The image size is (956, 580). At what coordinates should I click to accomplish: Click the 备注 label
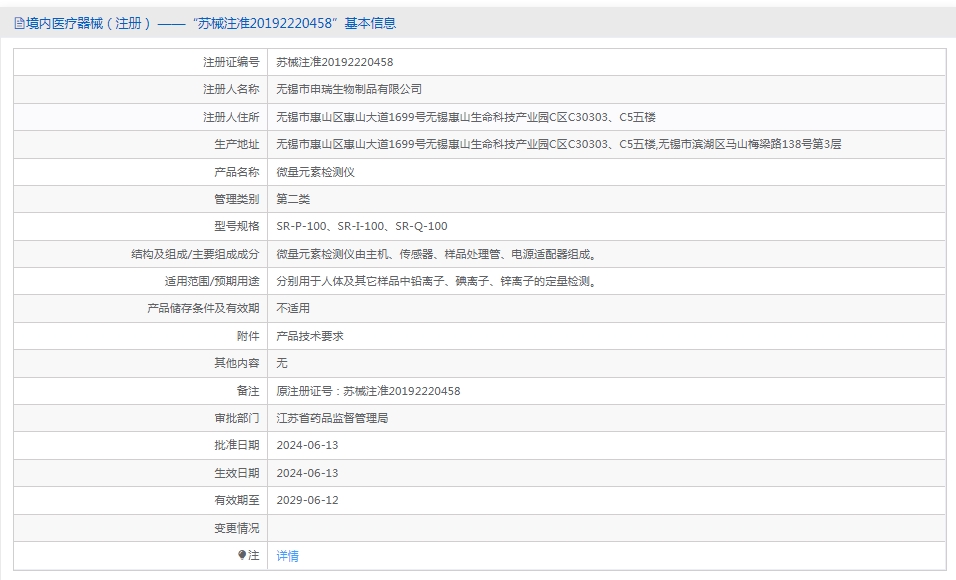tap(248, 391)
